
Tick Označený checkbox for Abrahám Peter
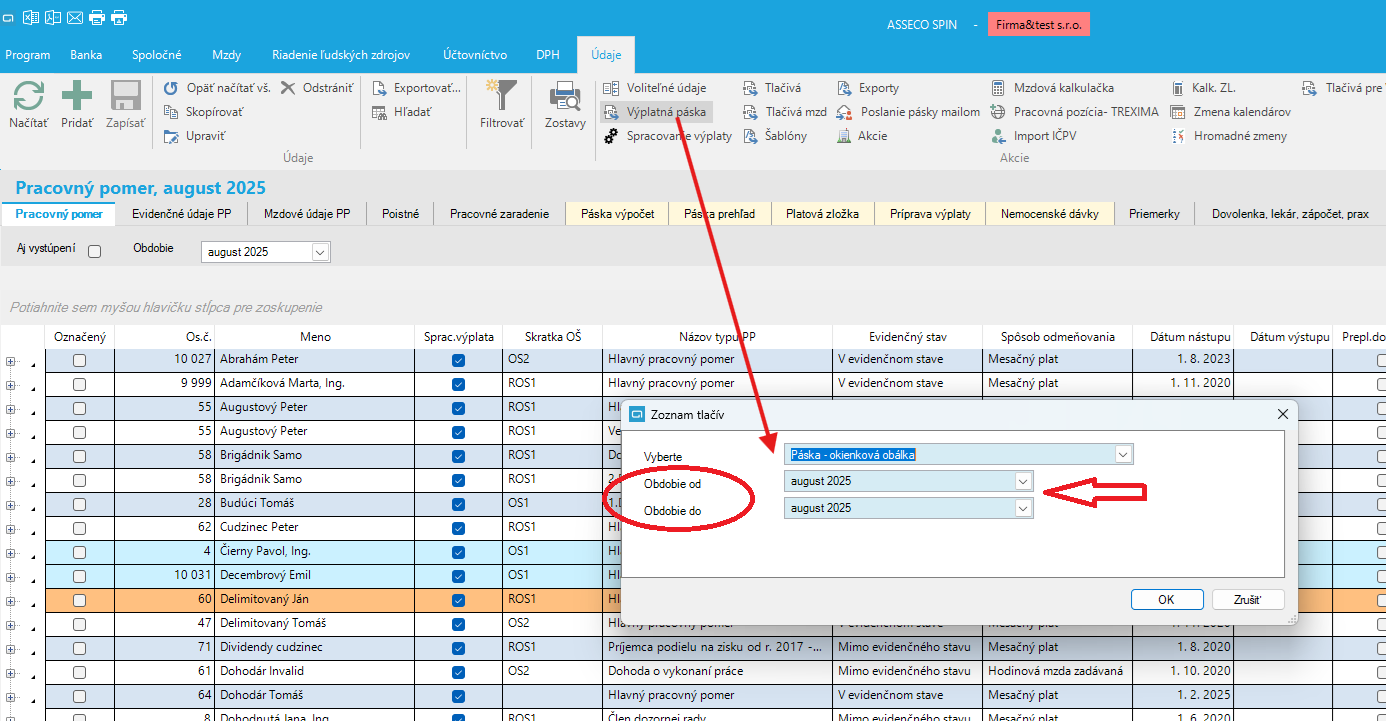(x=79, y=360)
